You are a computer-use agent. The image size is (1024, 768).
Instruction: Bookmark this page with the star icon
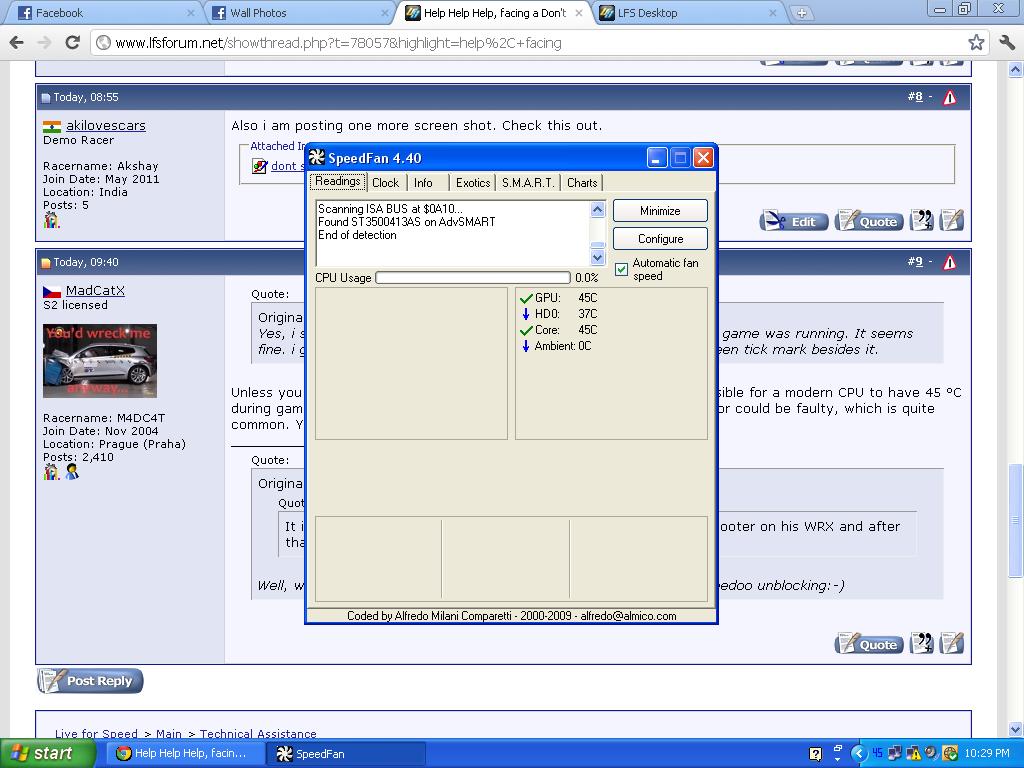[x=976, y=43]
